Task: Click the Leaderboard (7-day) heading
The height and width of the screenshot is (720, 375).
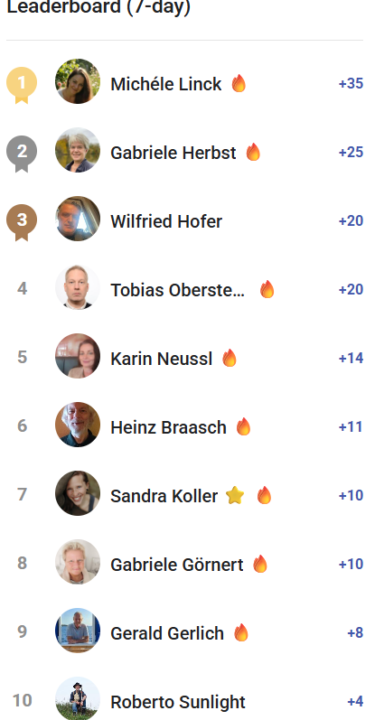Action: click(99, 8)
